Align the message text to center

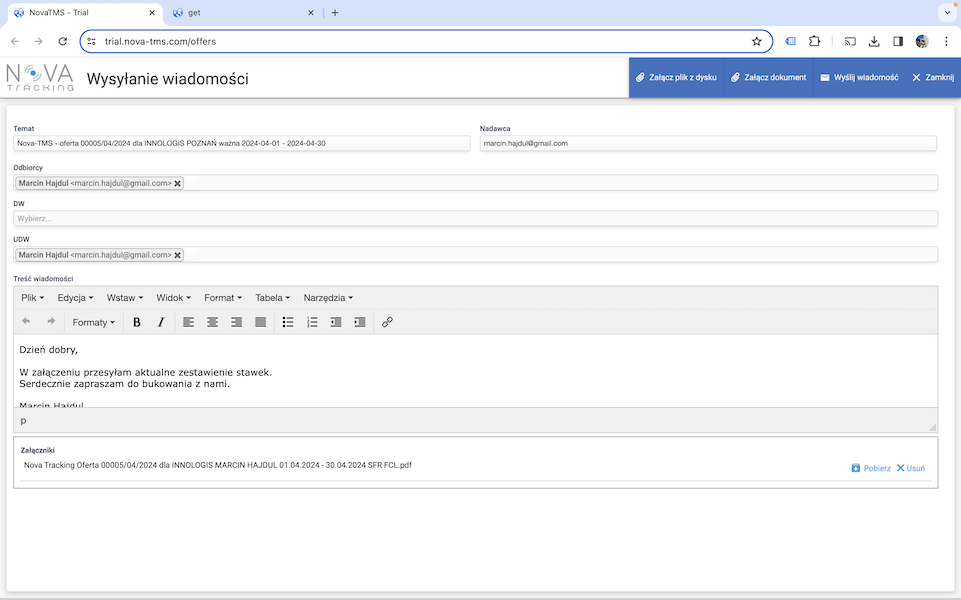click(212, 322)
